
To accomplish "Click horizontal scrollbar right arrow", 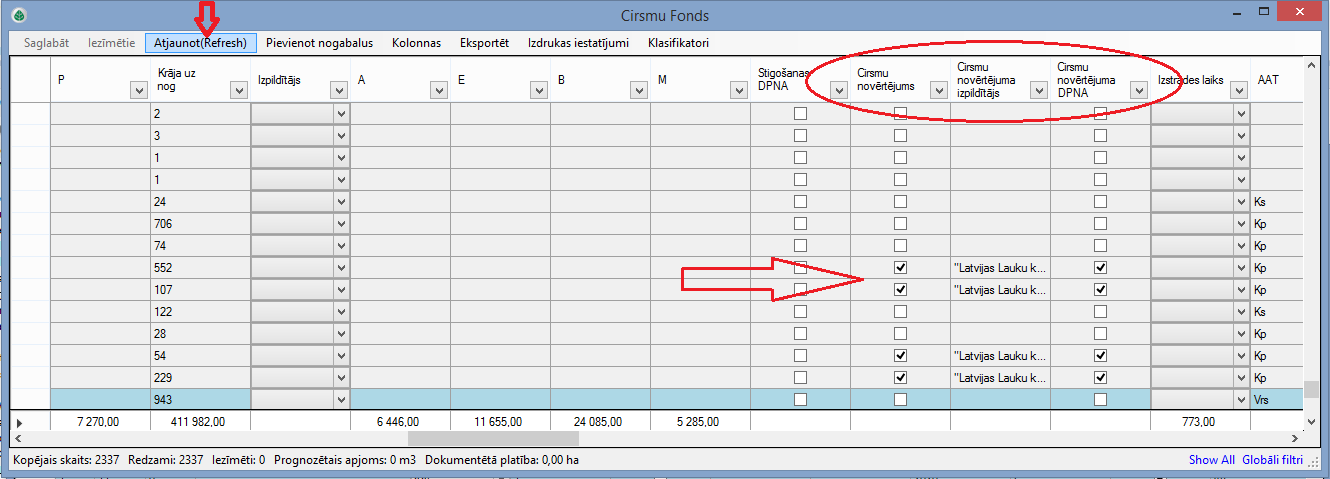I will coord(1295,438).
